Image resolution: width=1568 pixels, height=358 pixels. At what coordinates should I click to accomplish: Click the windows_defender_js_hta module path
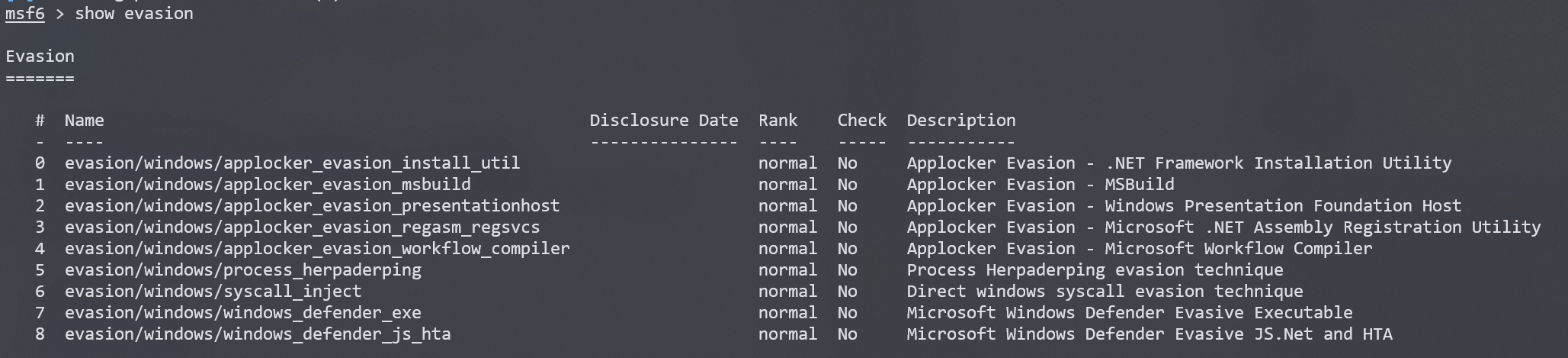[x=258, y=334]
